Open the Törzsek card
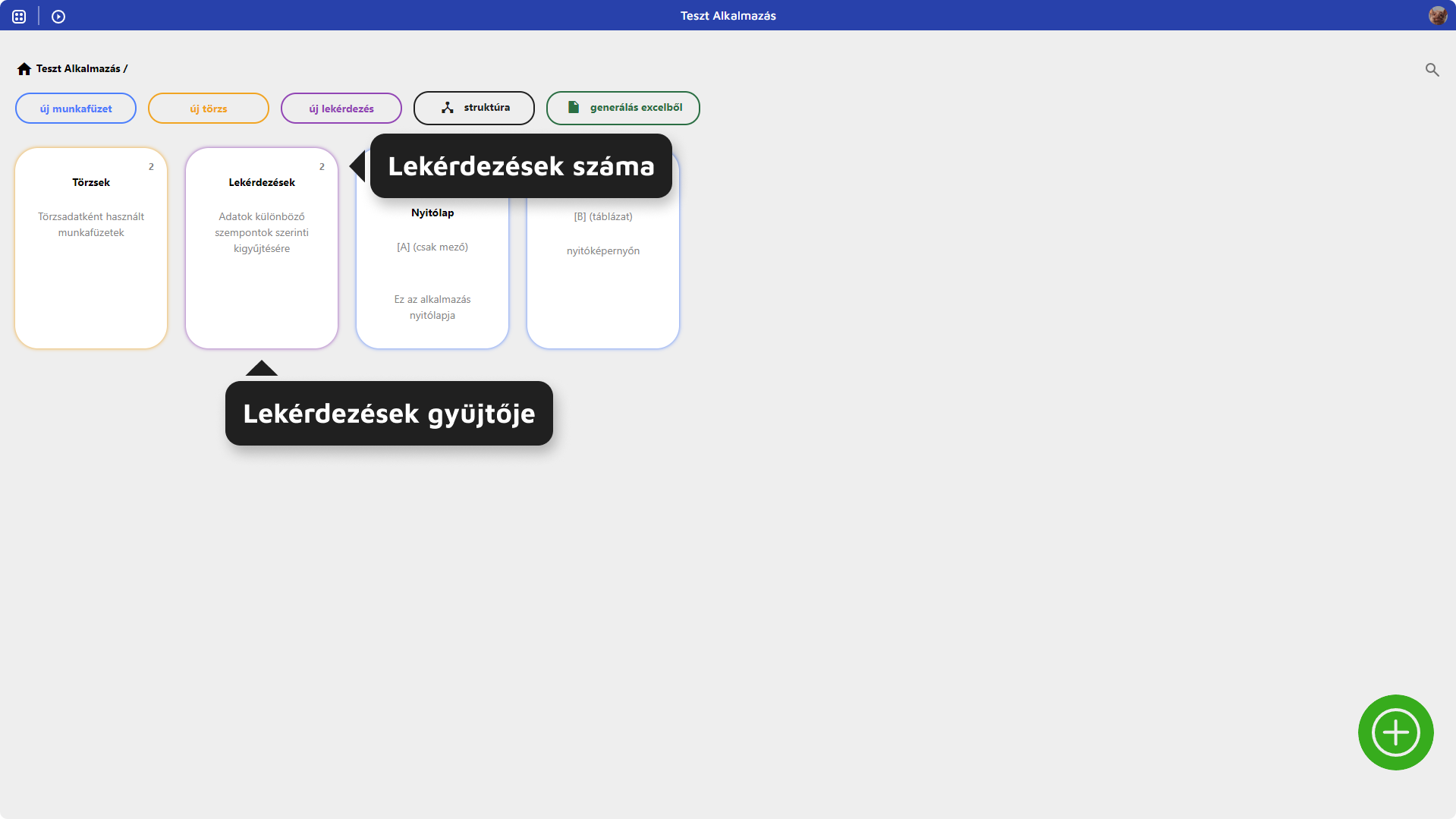 (91, 248)
